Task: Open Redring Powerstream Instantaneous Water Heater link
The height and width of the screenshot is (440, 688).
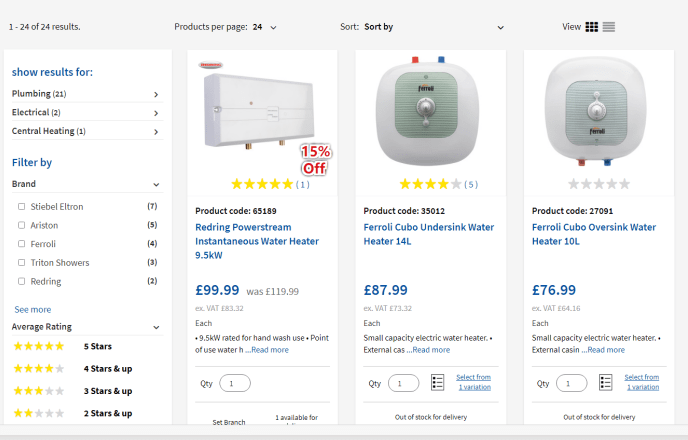Action: [257, 241]
